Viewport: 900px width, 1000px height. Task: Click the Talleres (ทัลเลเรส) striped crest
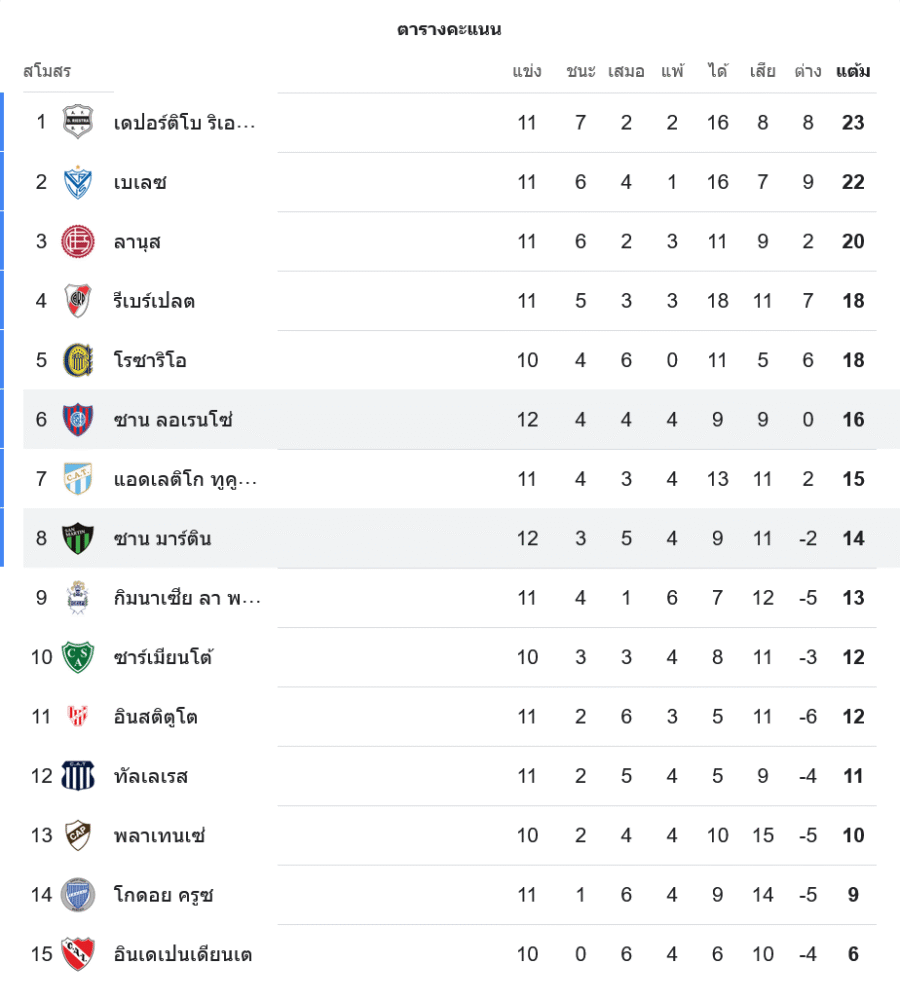pyautogui.click(x=77, y=776)
